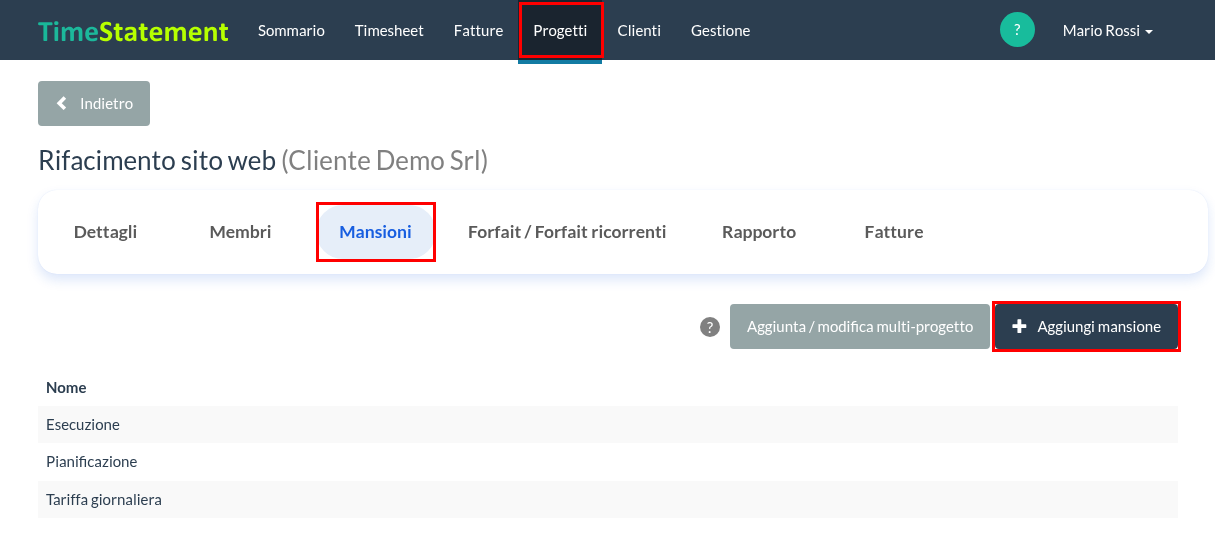Viewport: 1215px width, 535px height.
Task: Click the Aggiungi mansione button
Action: point(1086,327)
